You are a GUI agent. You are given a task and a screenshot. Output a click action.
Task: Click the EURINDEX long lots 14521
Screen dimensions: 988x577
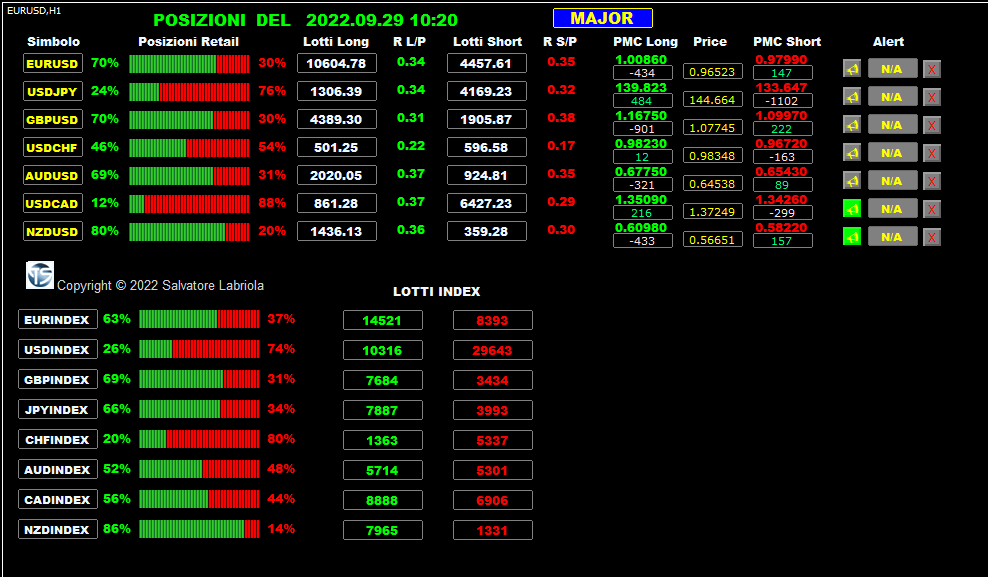pos(382,320)
